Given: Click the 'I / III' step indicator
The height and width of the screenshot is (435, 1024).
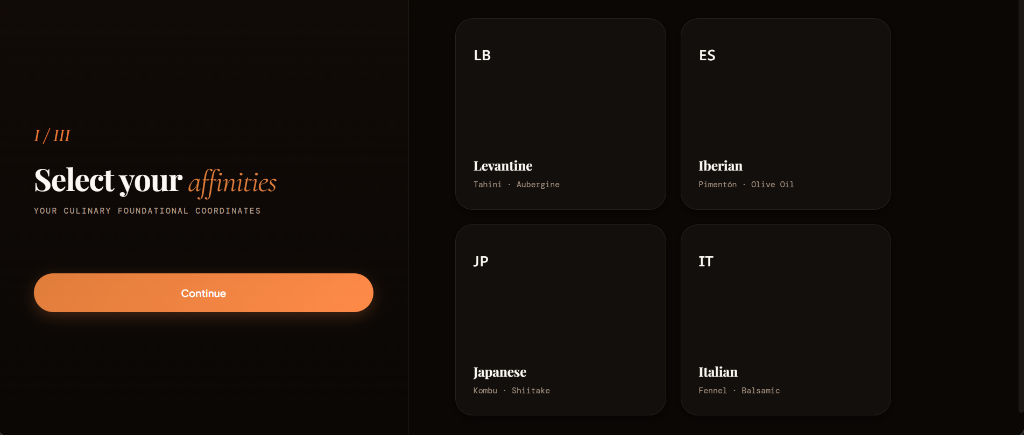Looking at the screenshot, I should click(52, 136).
